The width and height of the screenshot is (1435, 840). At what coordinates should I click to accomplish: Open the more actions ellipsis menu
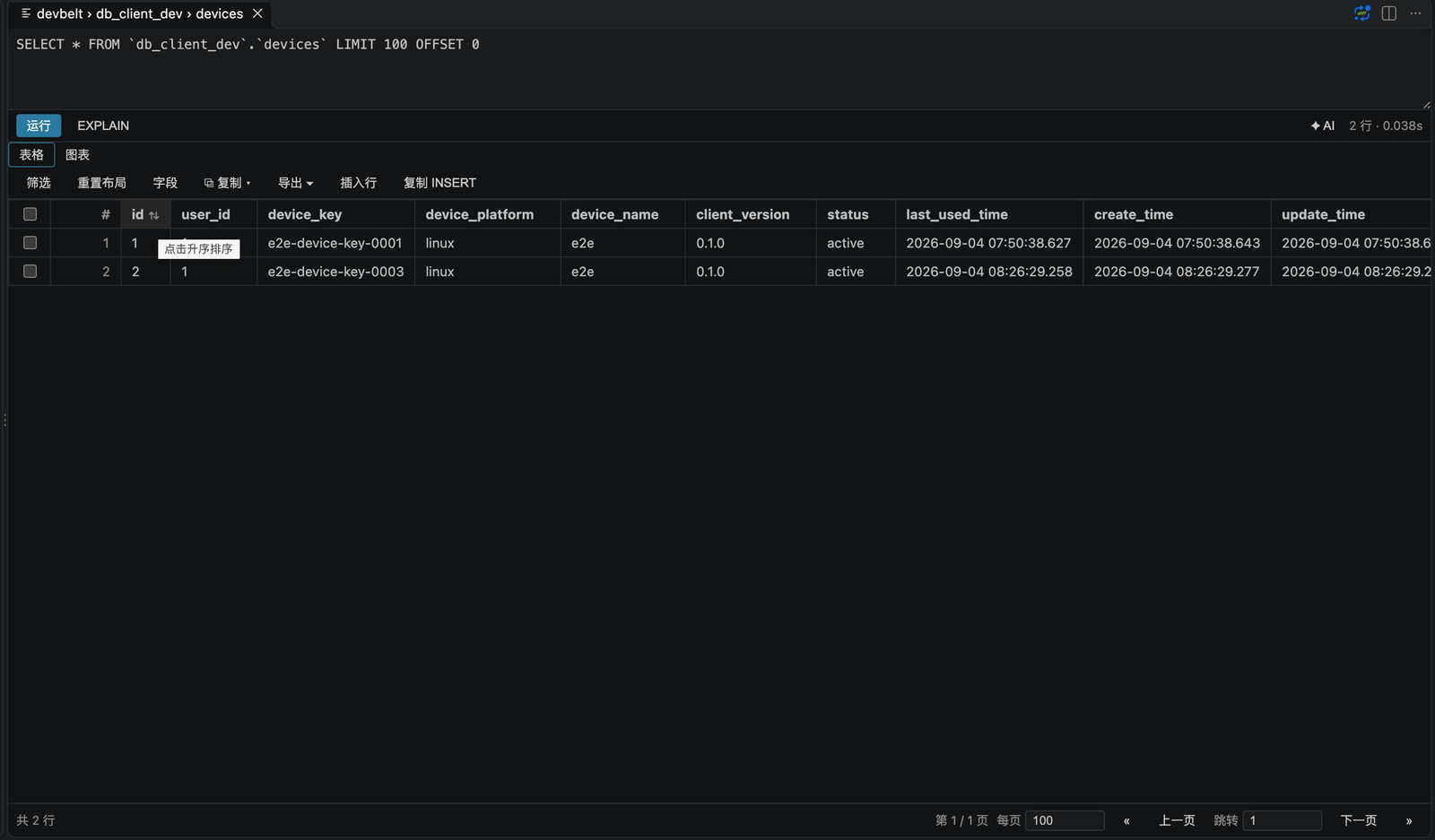click(x=1415, y=13)
